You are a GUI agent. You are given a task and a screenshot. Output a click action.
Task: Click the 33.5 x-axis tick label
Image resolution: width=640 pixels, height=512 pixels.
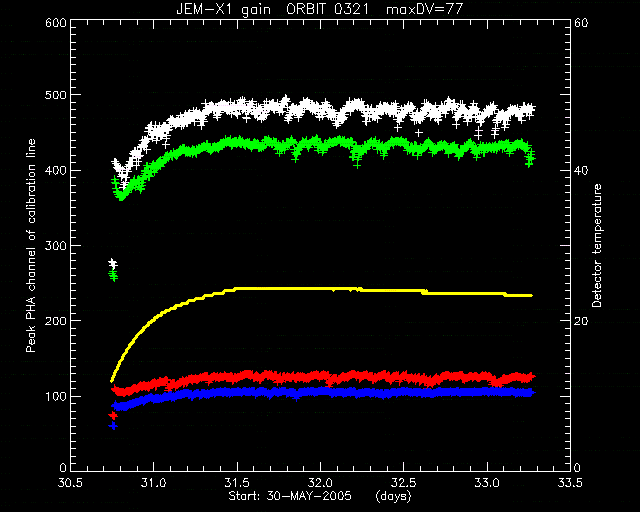pos(570,483)
